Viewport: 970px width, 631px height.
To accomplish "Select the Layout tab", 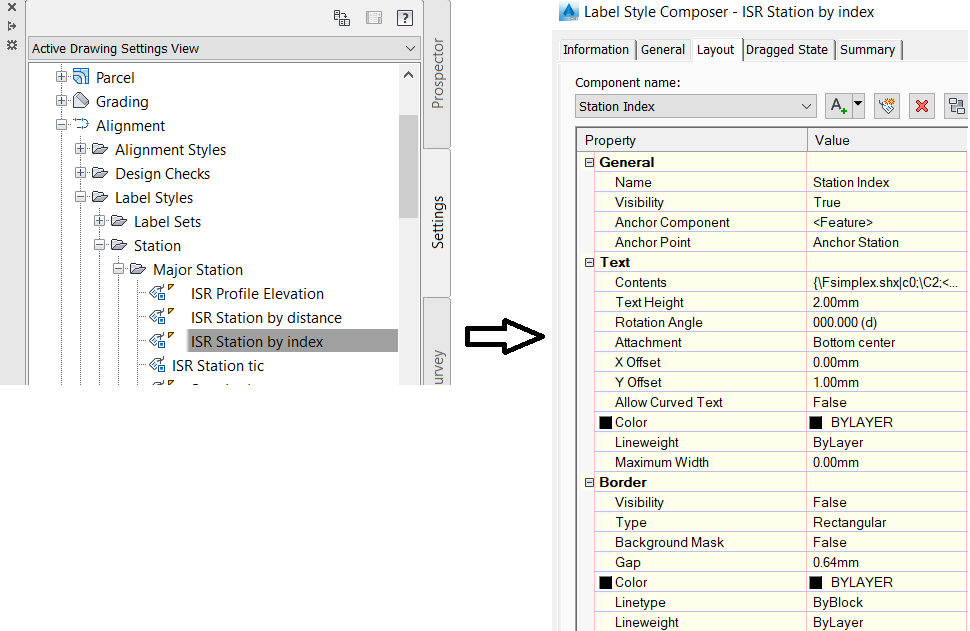I will (x=715, y=49).
